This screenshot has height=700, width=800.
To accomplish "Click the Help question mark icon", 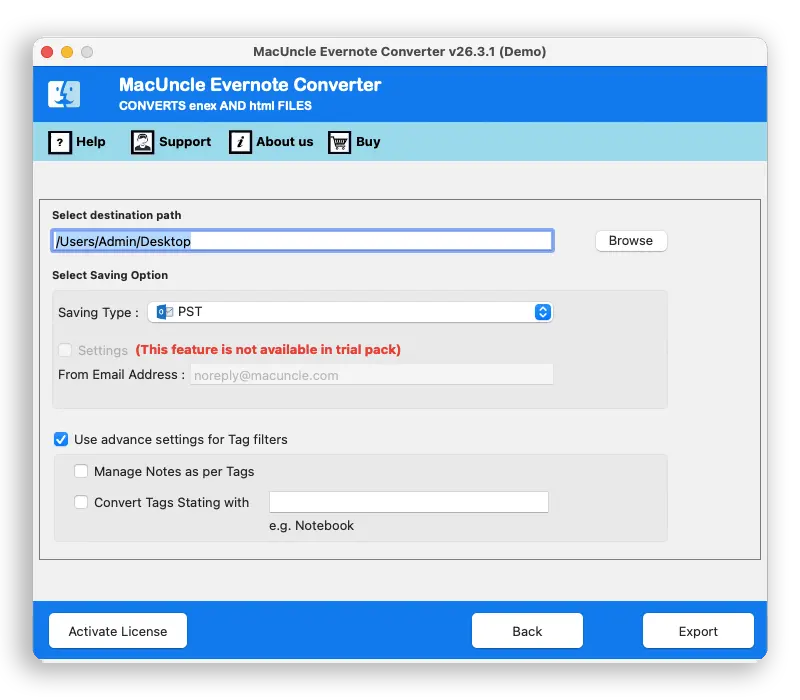I will point(60,142).
